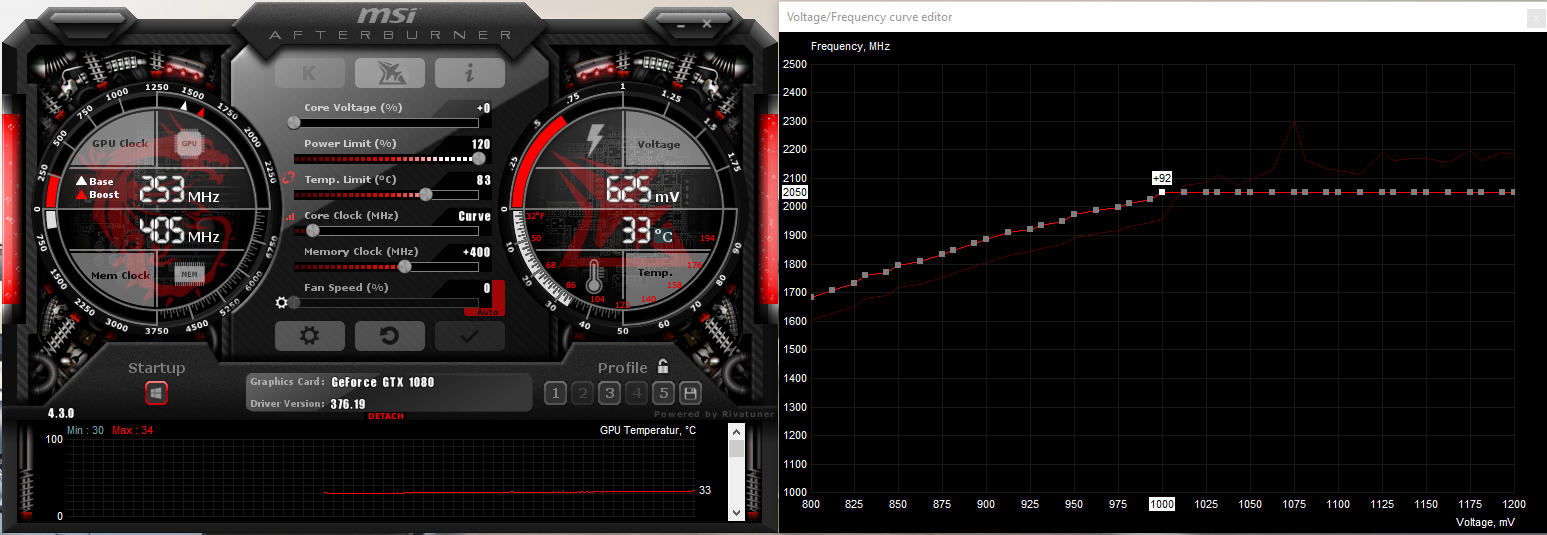Show system information with the i button

coord(470,73)
